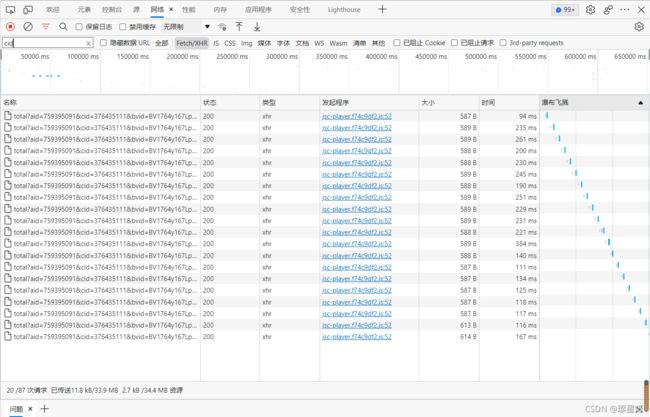650x417 pixels.
Task: Export HAR with the down-arrow icon
Action: tap(257, 27)
